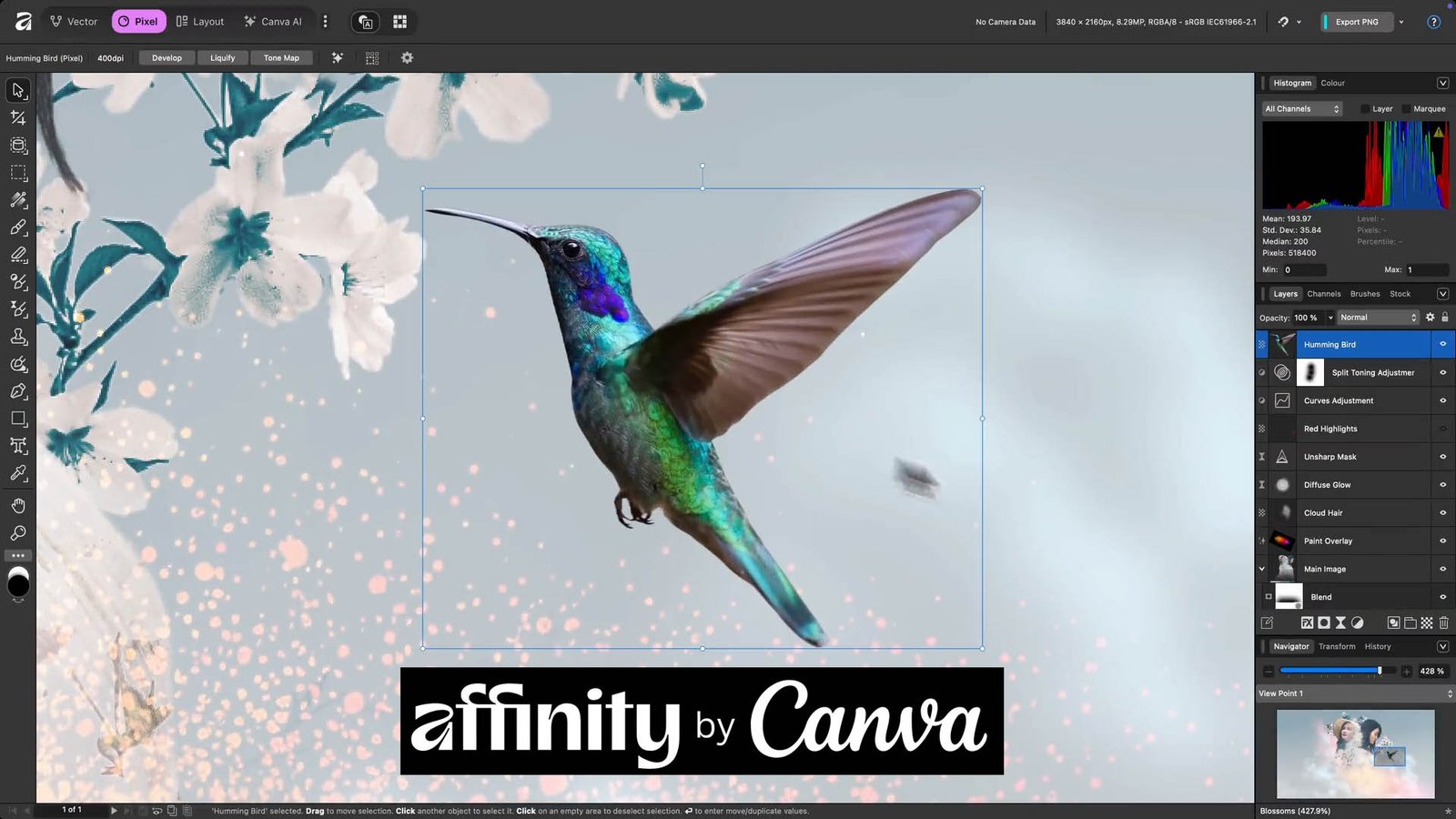The image size is (1456, 819).
Task: Hide the Curves Adjustment layer
Action: click(x=1442, y=400)
